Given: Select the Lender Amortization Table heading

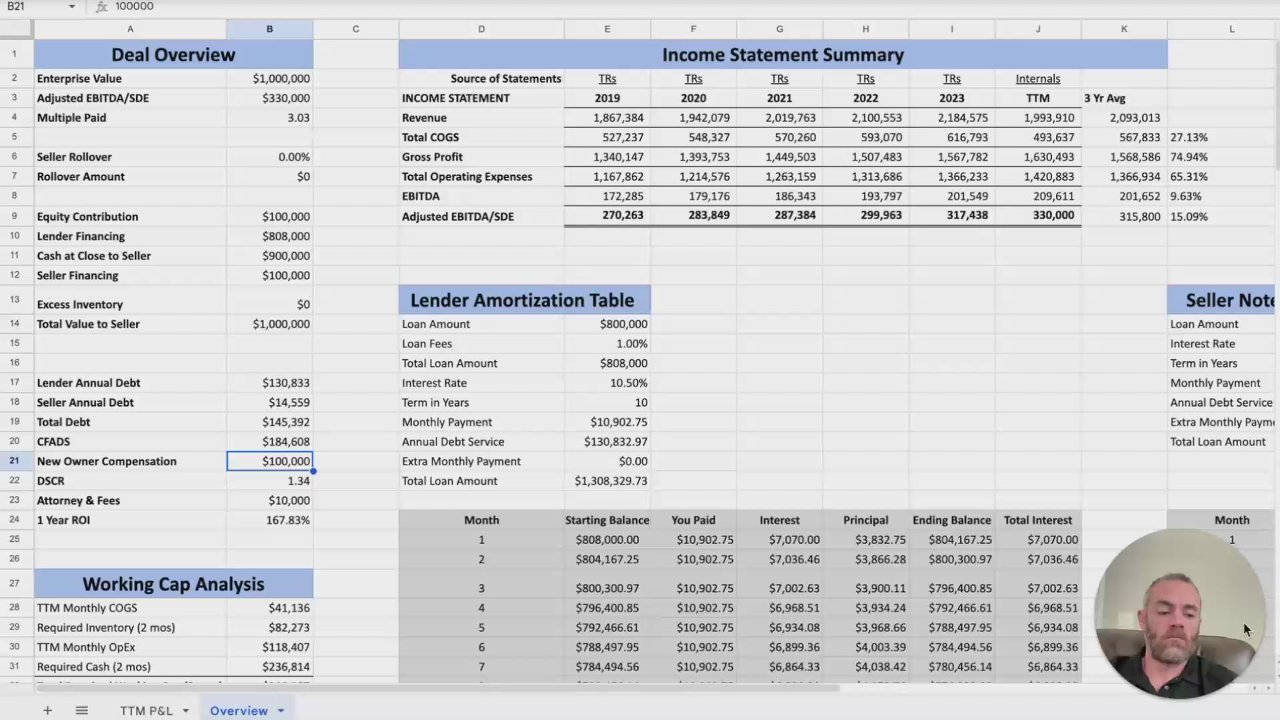Looking at the screenshot, I should (x=525, y=300).
